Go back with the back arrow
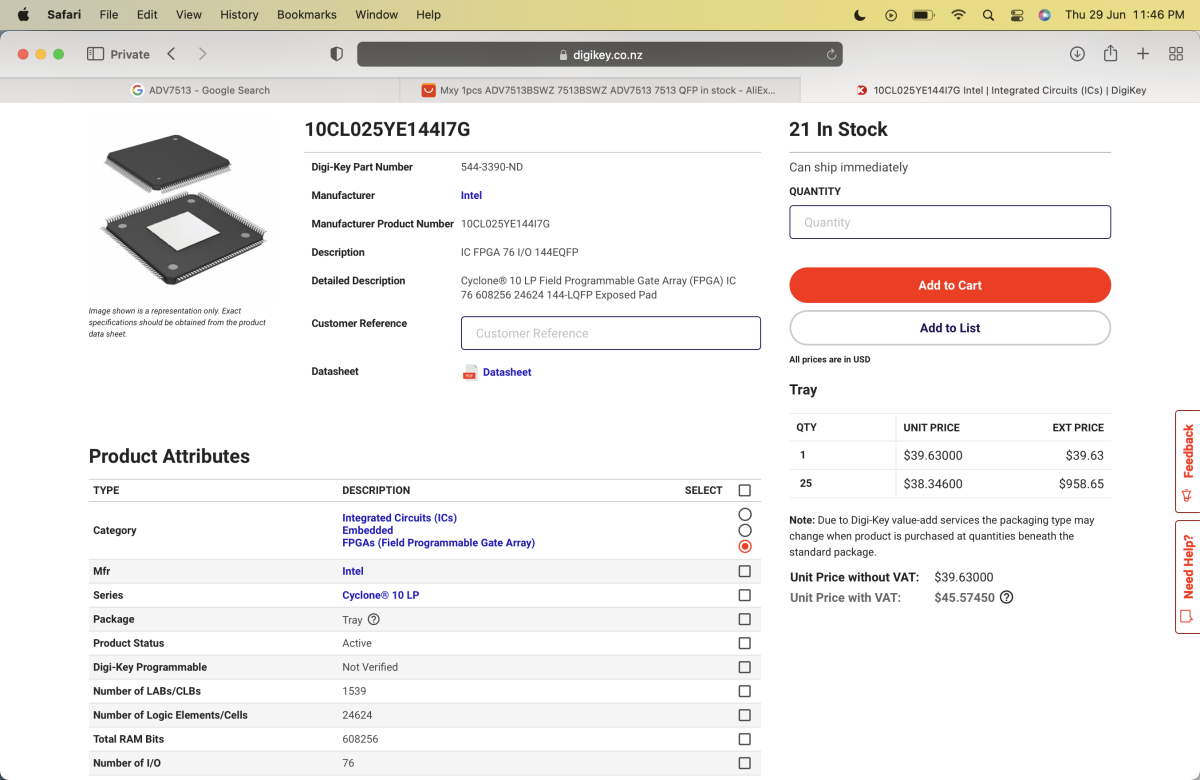 [171, 54]
